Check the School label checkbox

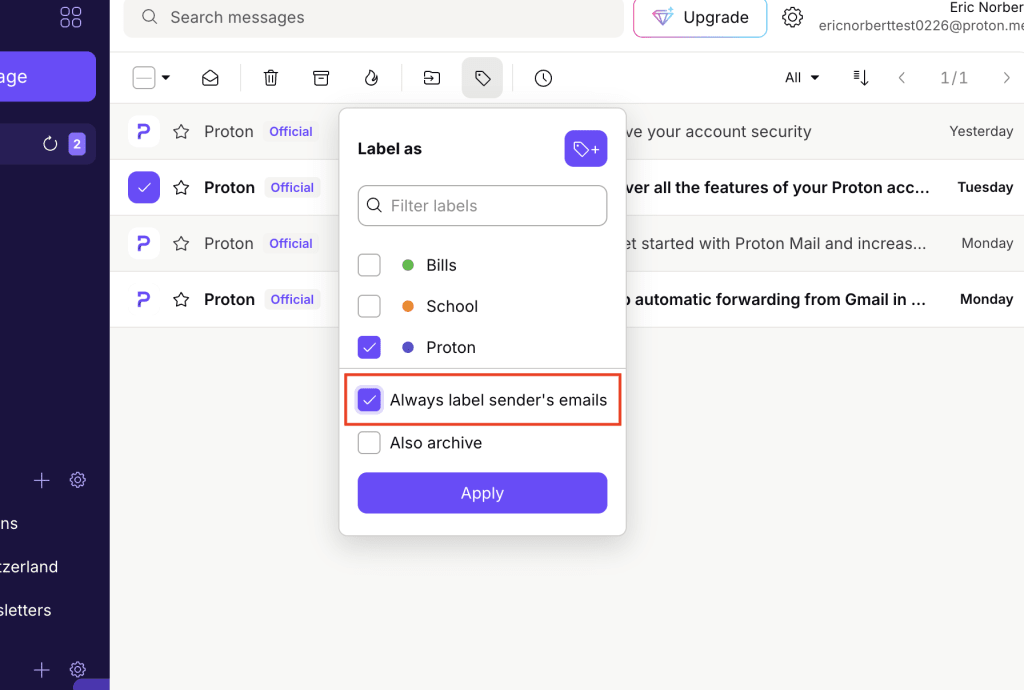[x=369, y=306]
